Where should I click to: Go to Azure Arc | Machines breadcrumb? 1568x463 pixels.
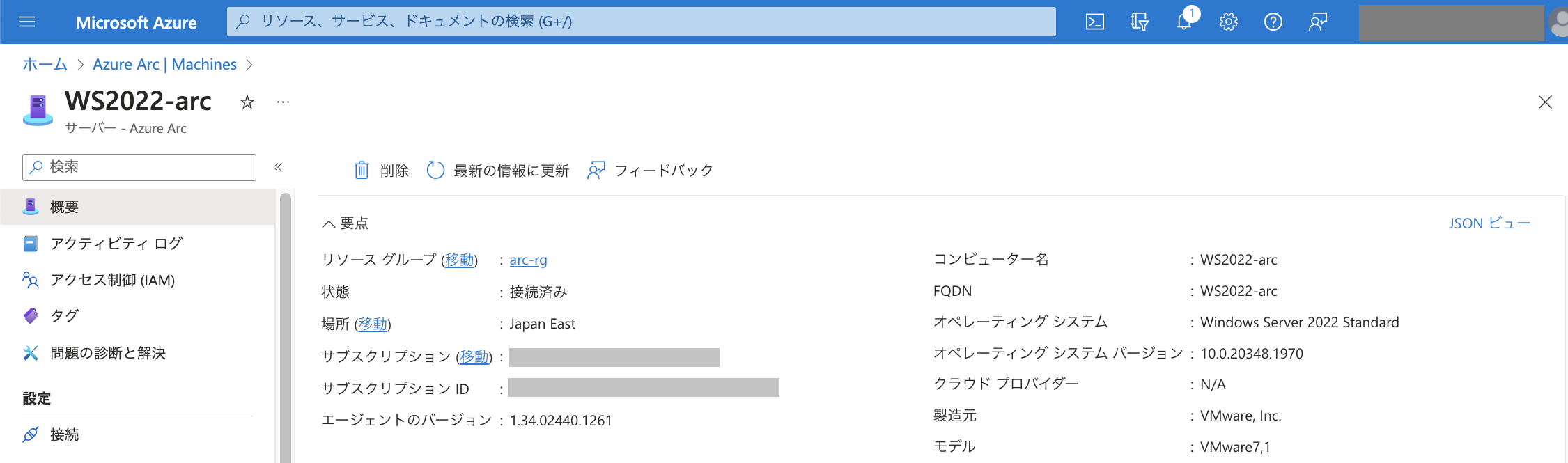164,65
